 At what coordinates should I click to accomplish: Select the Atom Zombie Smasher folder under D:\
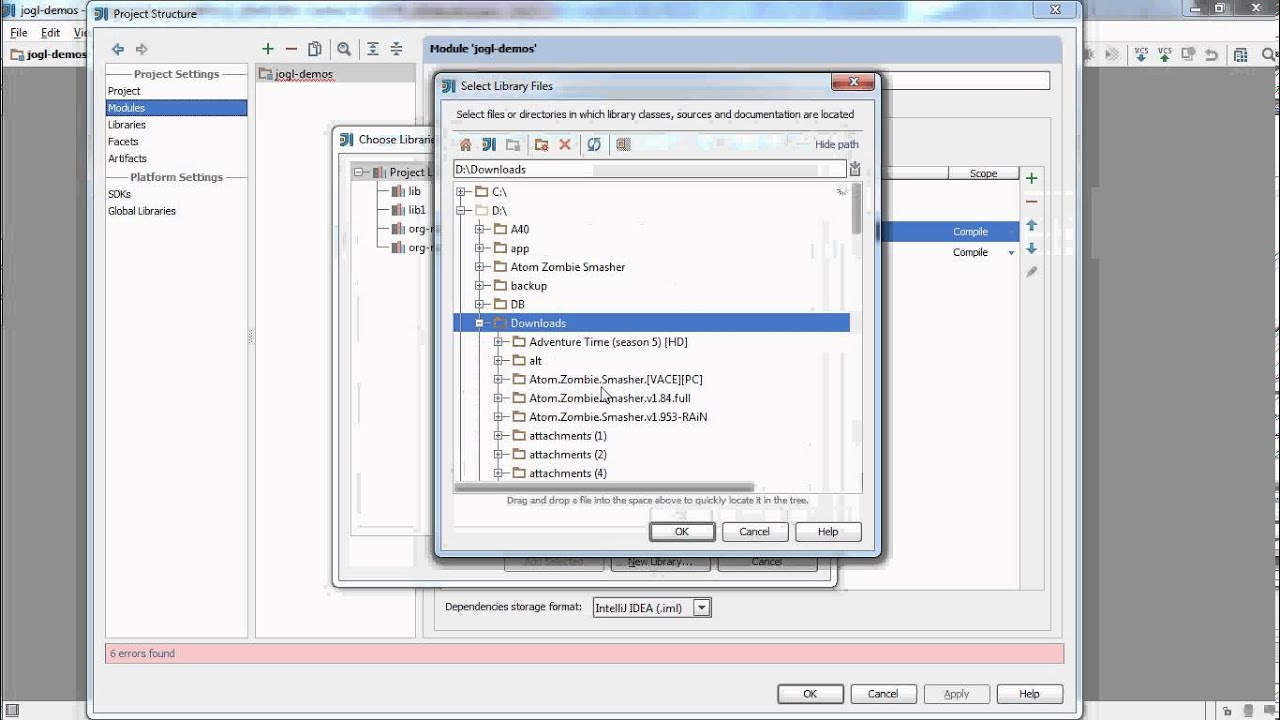pyautogui.click(x=568, y=267)
